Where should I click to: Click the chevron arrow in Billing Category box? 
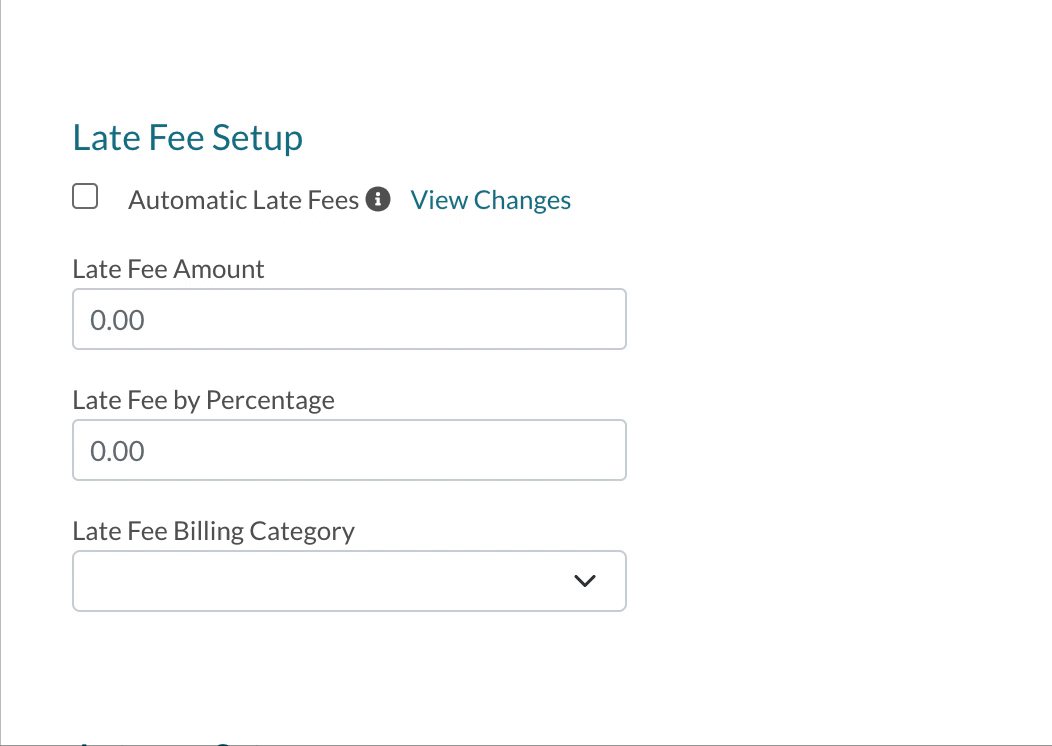[x=585, y=581]
